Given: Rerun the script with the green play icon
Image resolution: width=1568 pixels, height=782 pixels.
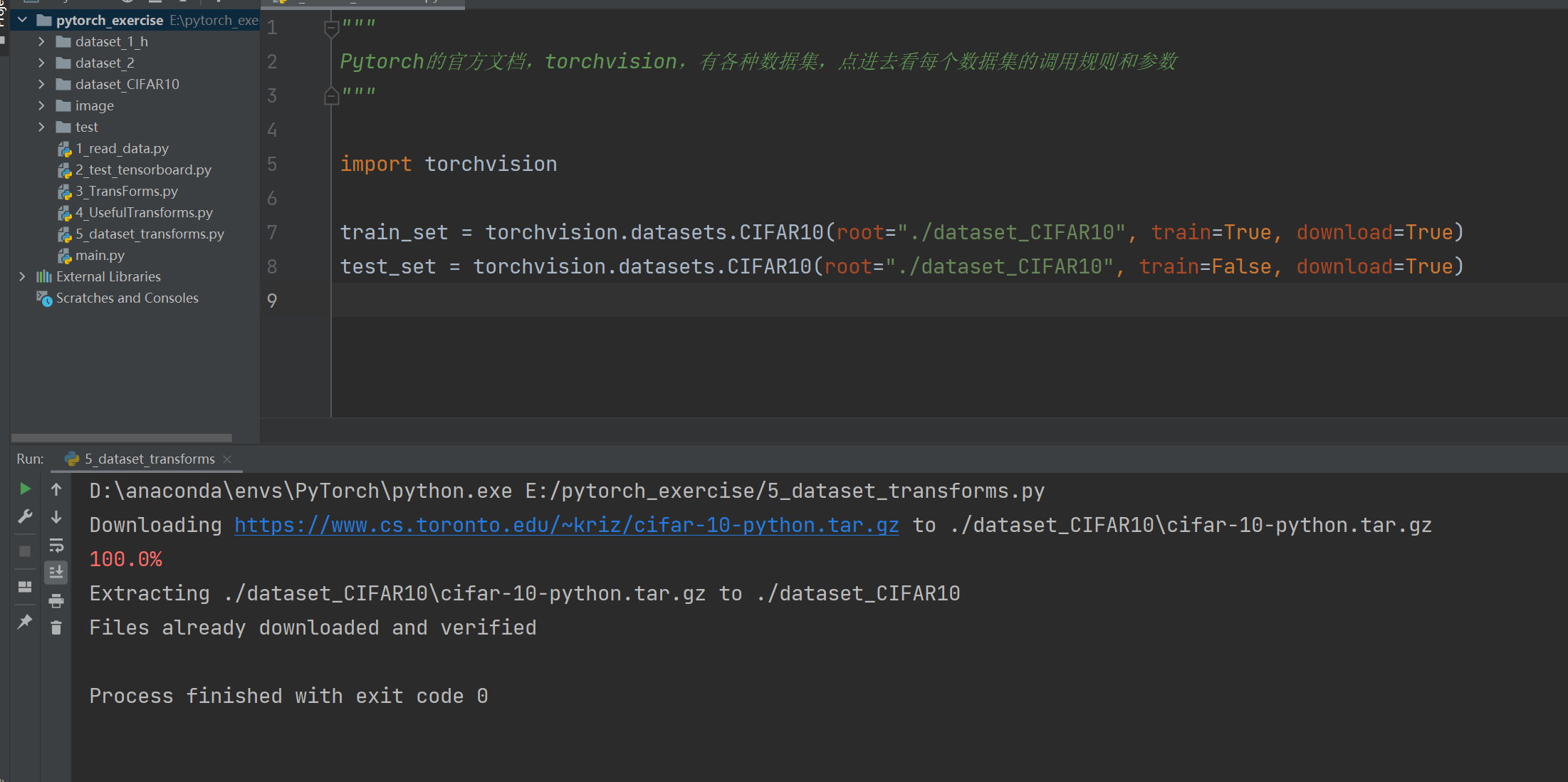Looking at the screenshot, I should point(25,489).
